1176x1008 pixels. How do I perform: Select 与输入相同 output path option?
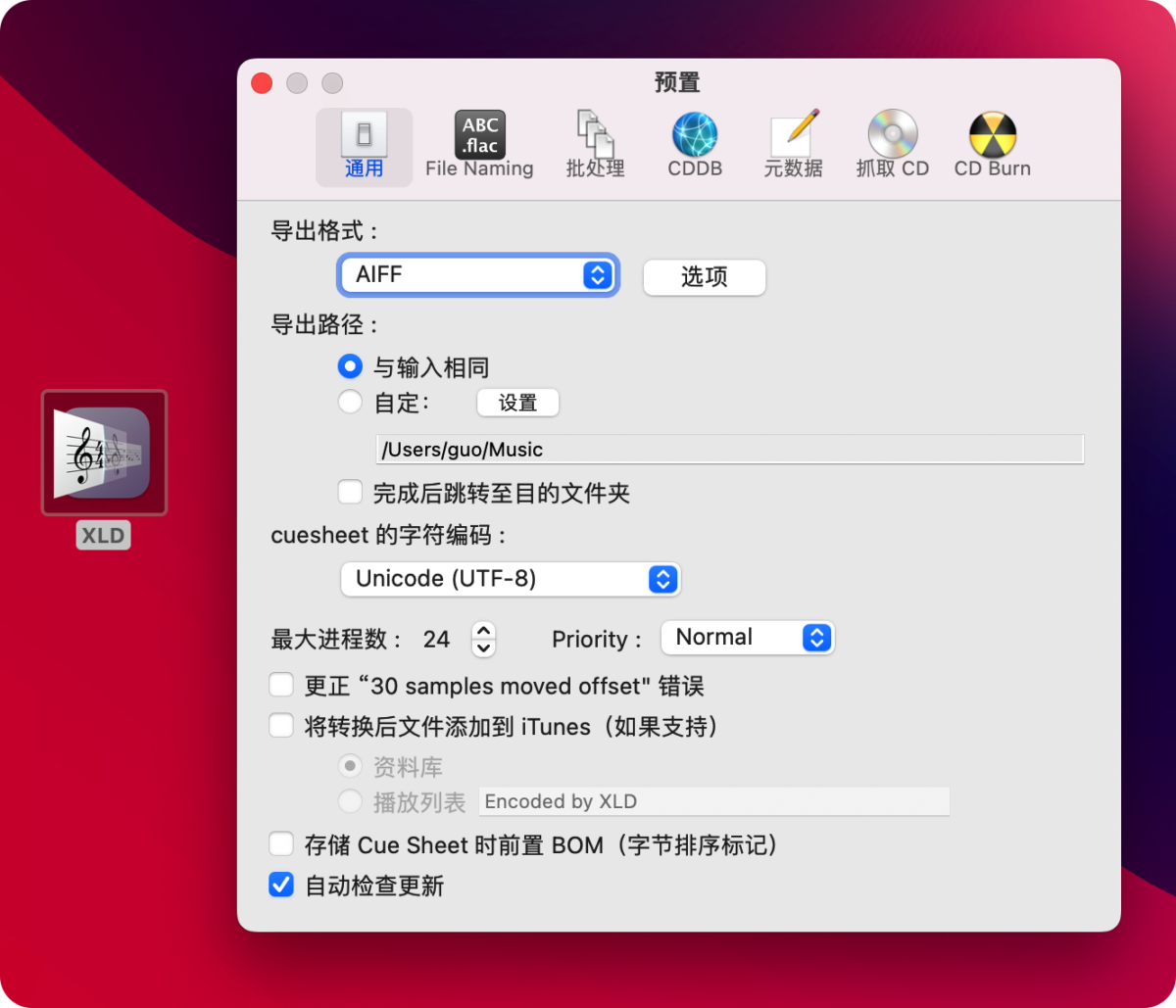click(350, 366)
